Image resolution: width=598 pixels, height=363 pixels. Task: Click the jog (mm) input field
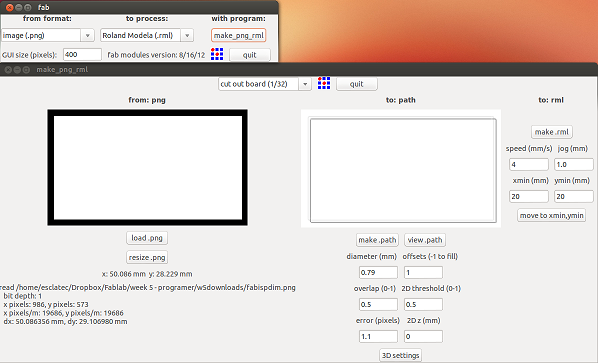574,164
